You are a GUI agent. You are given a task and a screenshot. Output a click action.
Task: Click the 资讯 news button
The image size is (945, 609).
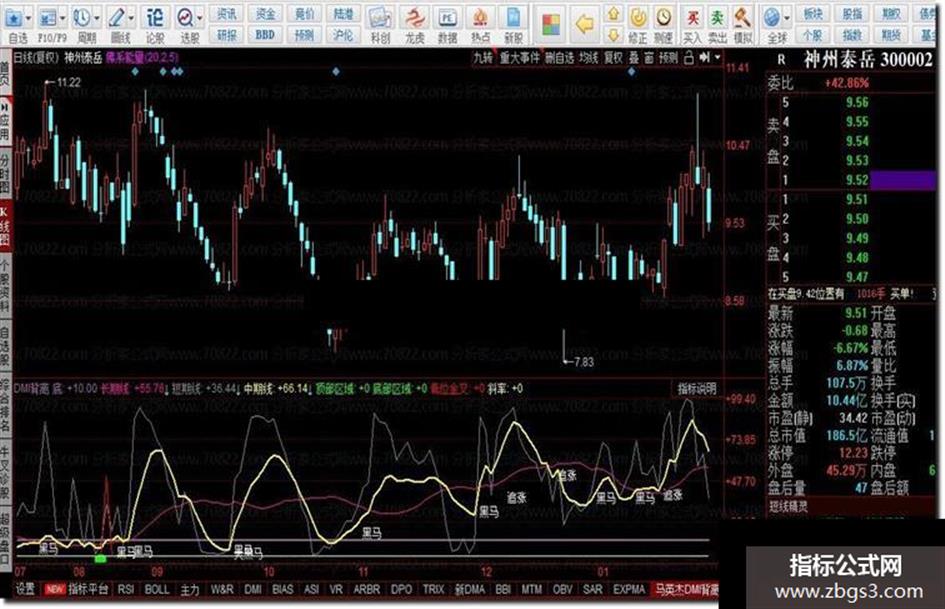pyautogui.click(x=227, y=13)
